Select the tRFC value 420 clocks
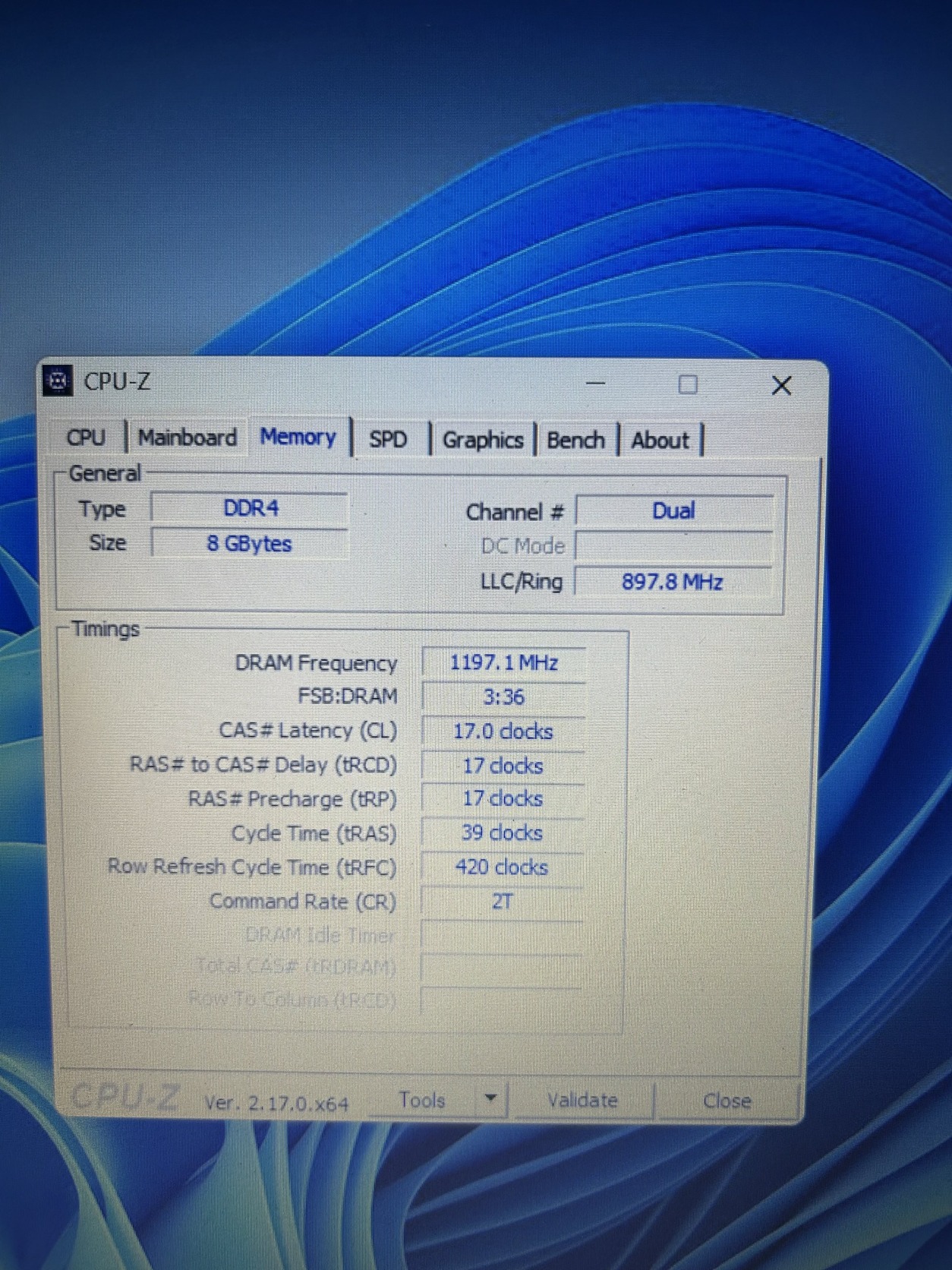 tap(502, 867)
